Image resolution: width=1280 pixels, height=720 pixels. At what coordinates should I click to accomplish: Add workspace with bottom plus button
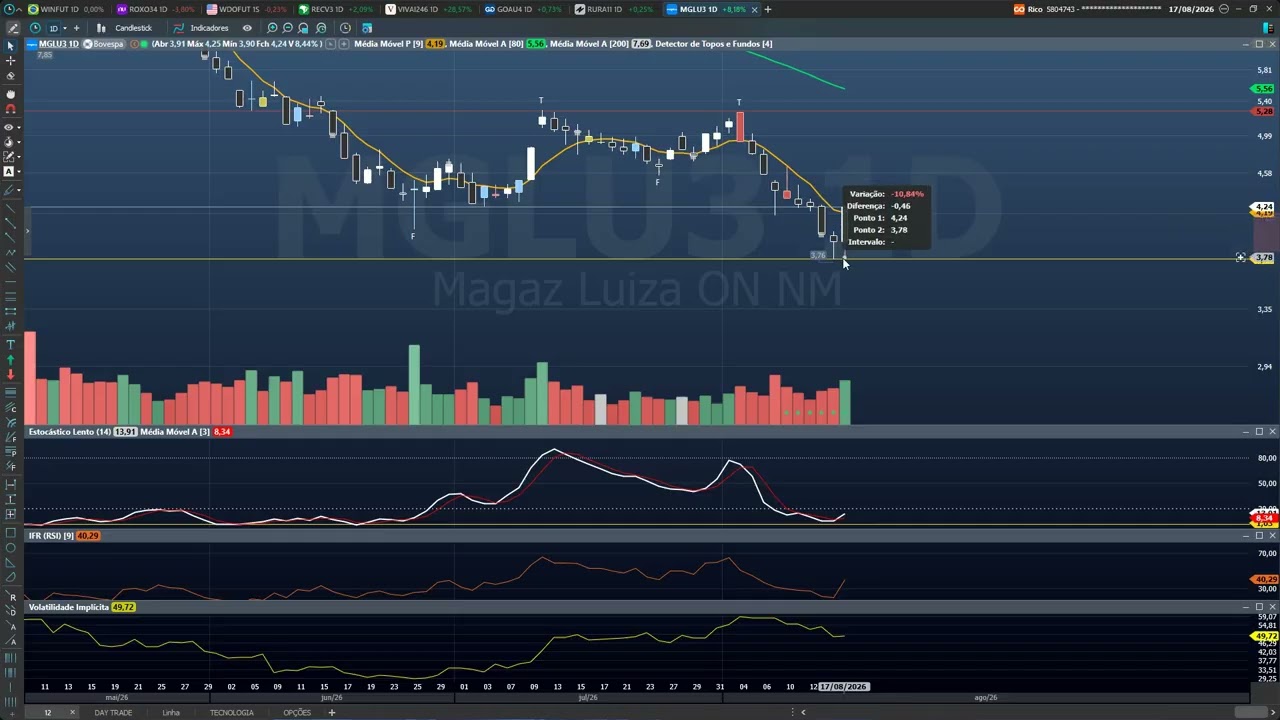pyautogui.click(x=332, y=713)
